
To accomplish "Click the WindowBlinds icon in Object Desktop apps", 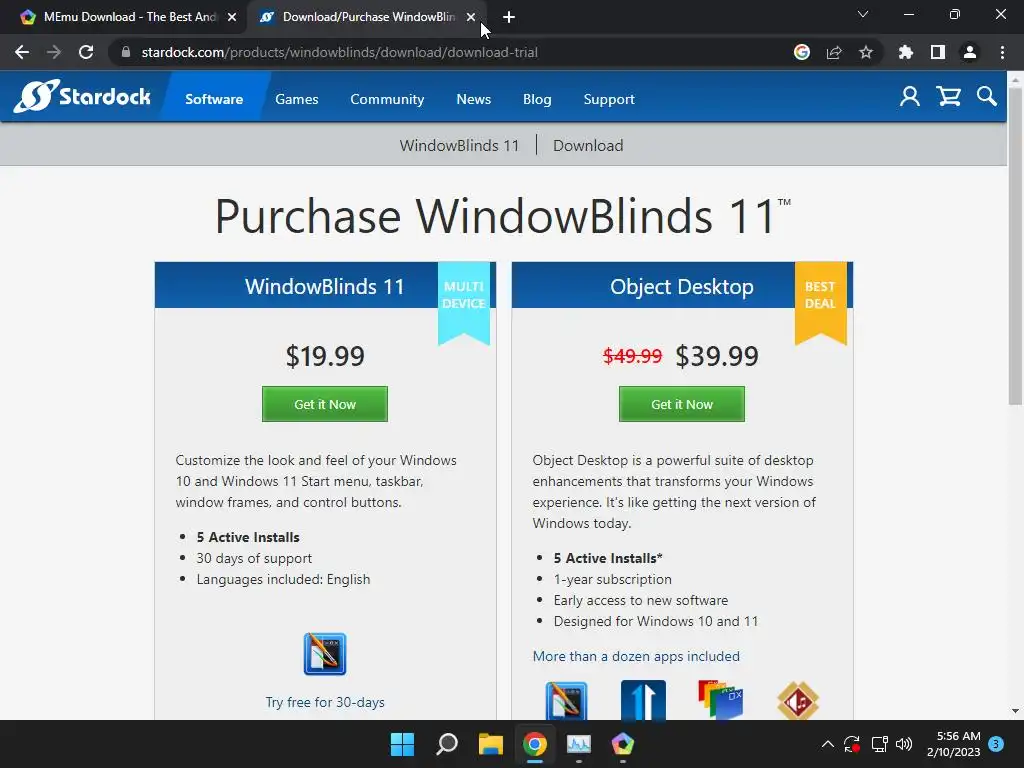I will 566,700.
